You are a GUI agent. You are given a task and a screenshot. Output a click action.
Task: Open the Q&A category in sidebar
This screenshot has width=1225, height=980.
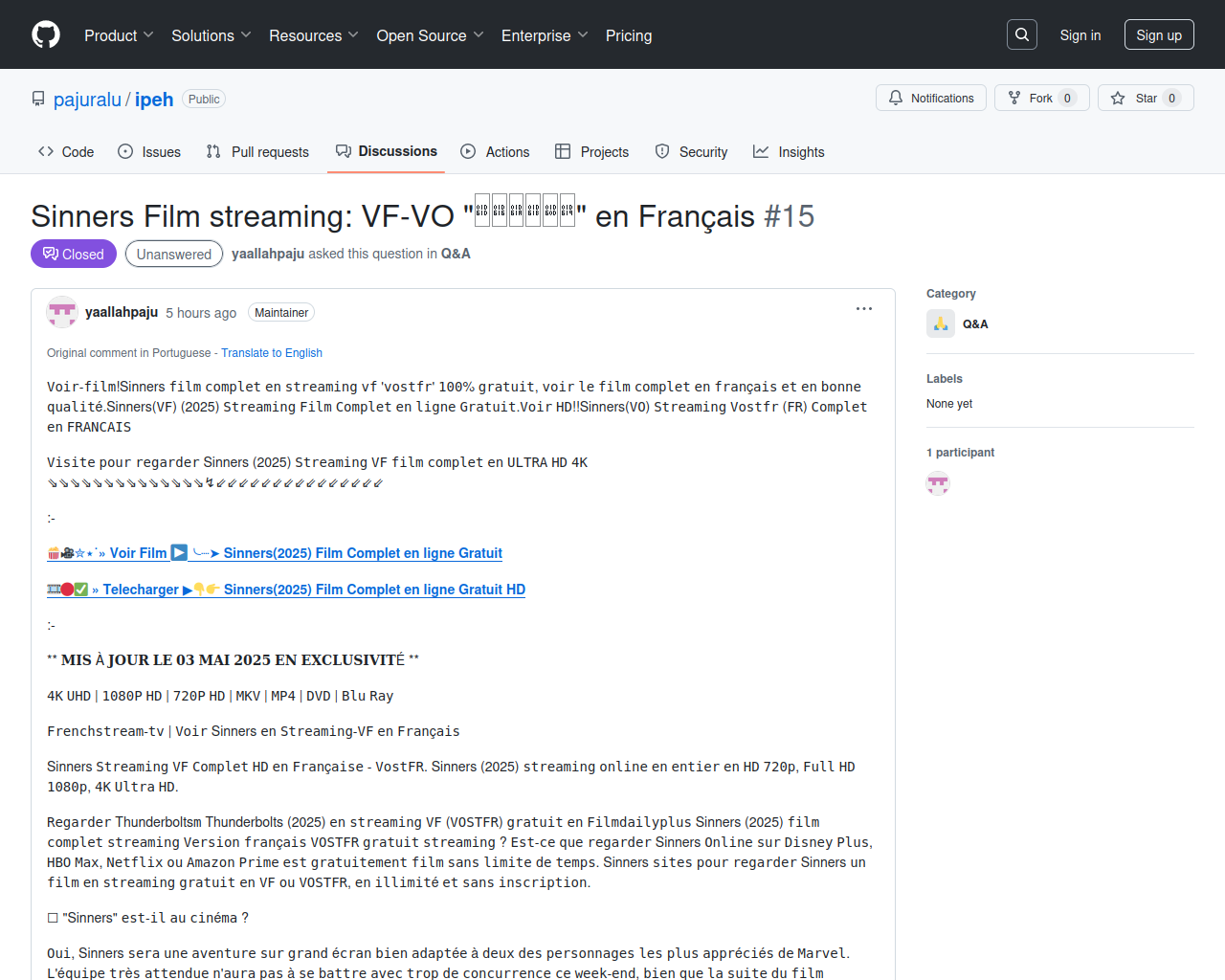point(975,323)
